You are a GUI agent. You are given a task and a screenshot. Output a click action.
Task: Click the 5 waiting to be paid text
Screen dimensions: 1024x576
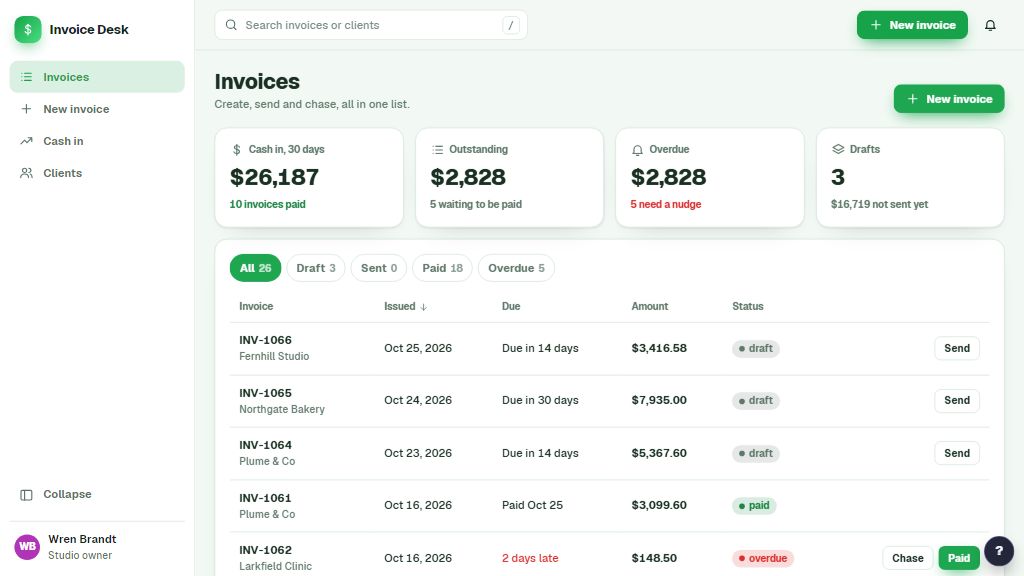click(475, 204)
